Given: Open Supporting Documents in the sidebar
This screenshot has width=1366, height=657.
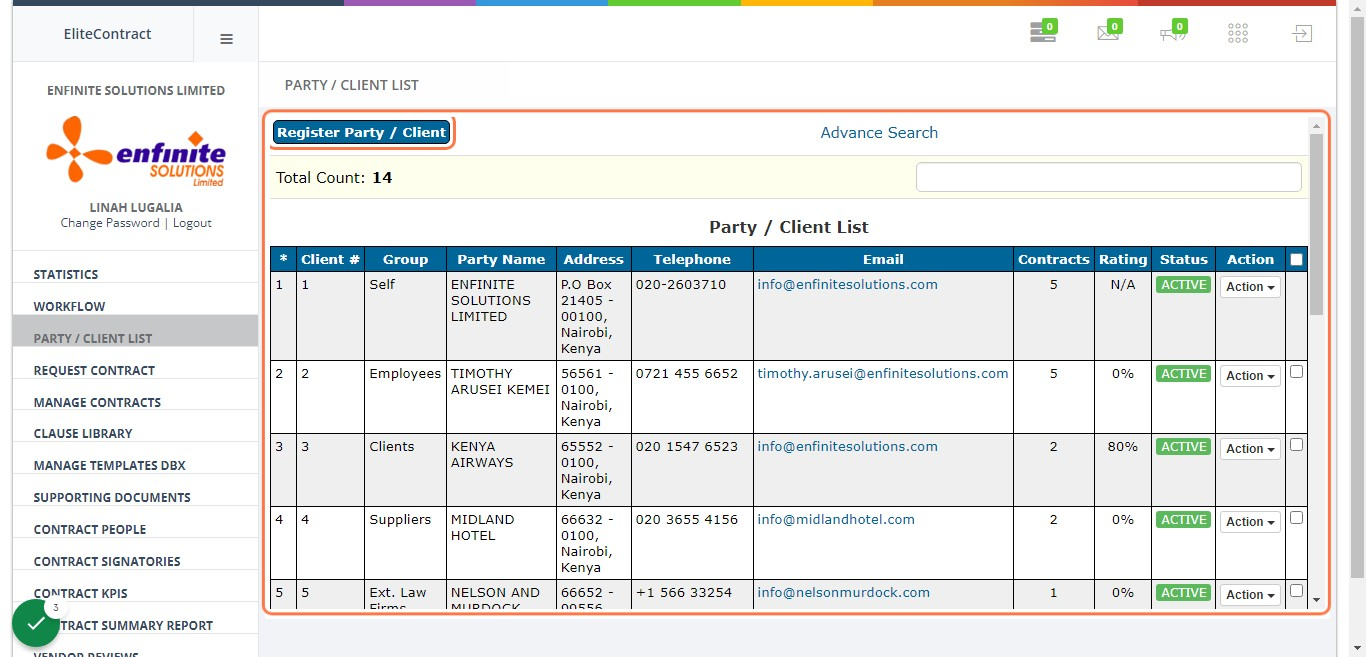Looking at the screenshot, I should 112,497.
